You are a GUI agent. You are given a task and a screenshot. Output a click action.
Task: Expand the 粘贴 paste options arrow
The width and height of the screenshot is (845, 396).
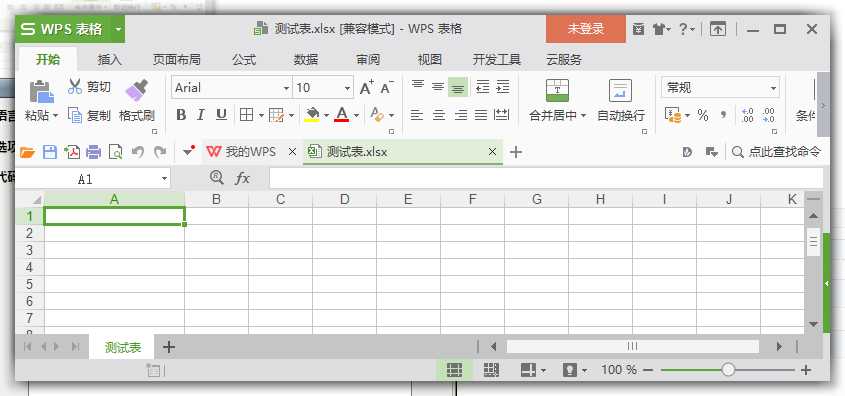tap(56, 116)
